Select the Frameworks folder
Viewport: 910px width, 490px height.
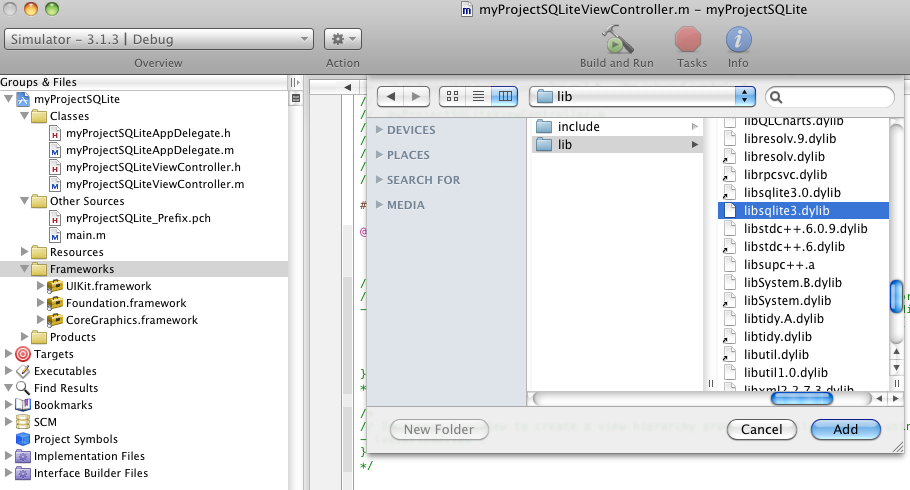tap(144, 269)
